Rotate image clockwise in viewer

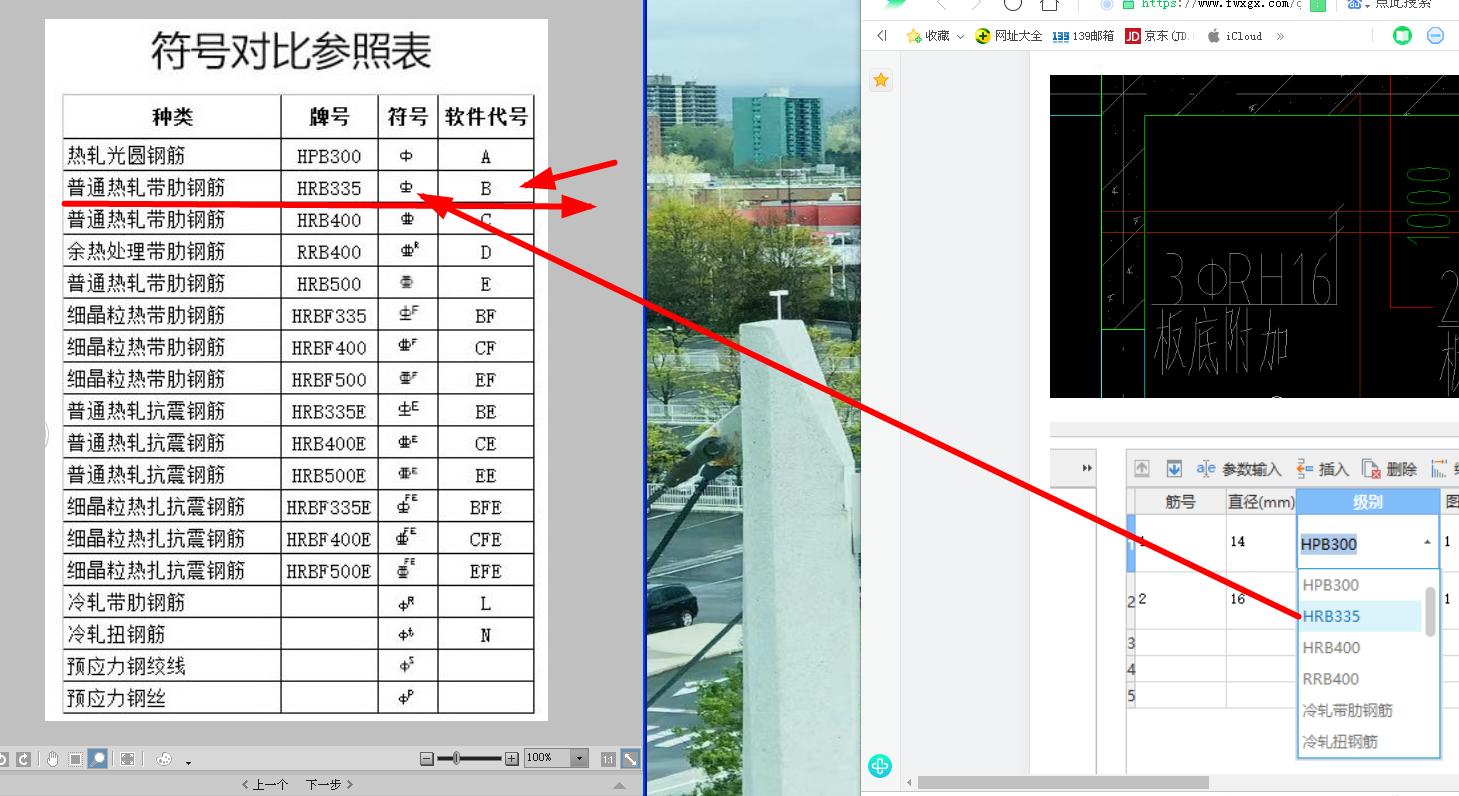point(23,759)
